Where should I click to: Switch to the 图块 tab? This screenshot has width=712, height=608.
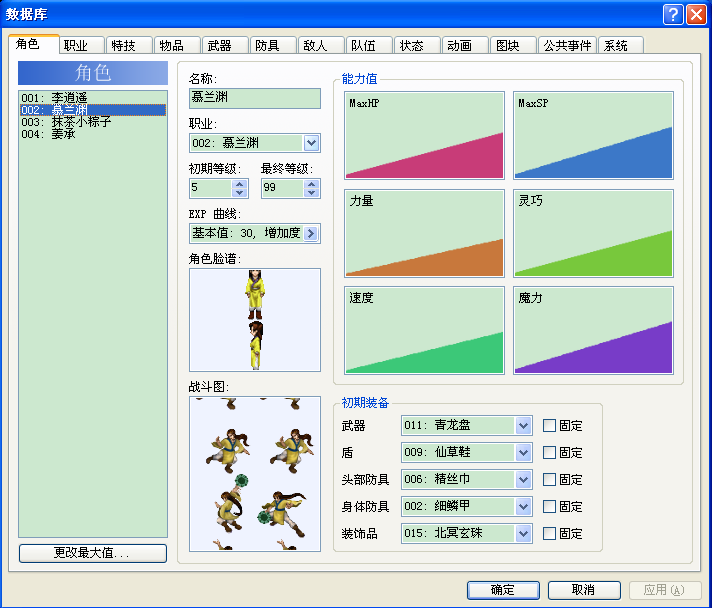coord(514,45)
